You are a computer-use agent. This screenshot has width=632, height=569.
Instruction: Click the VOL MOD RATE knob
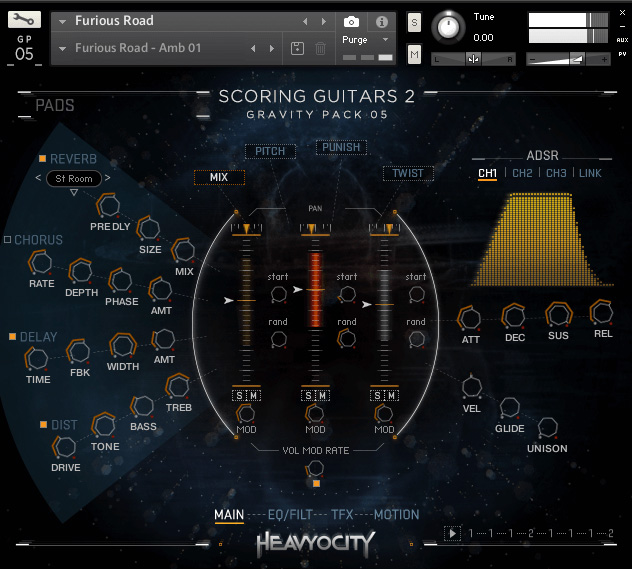(315, 469)
